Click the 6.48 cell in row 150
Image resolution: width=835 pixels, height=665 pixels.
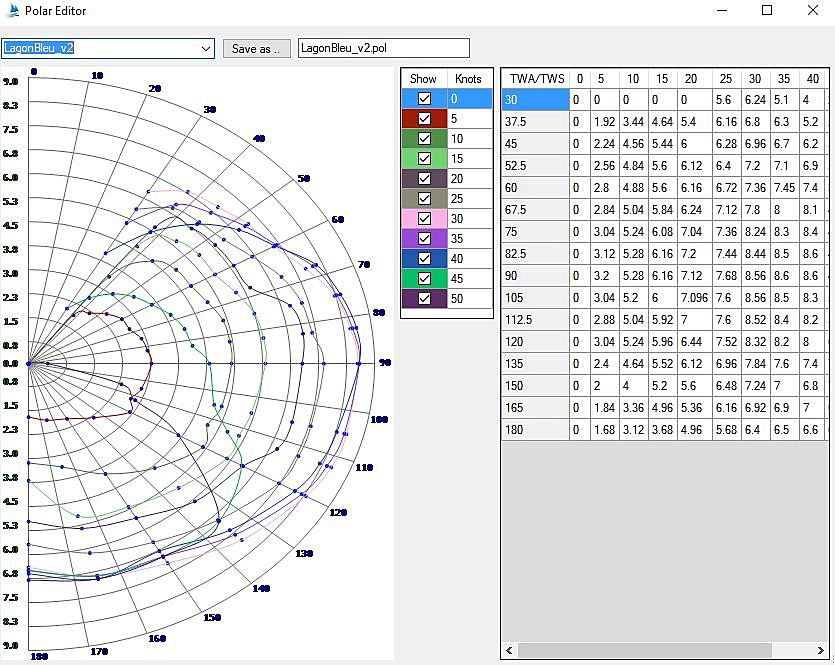pyautogui.click(x=726, y=385)
